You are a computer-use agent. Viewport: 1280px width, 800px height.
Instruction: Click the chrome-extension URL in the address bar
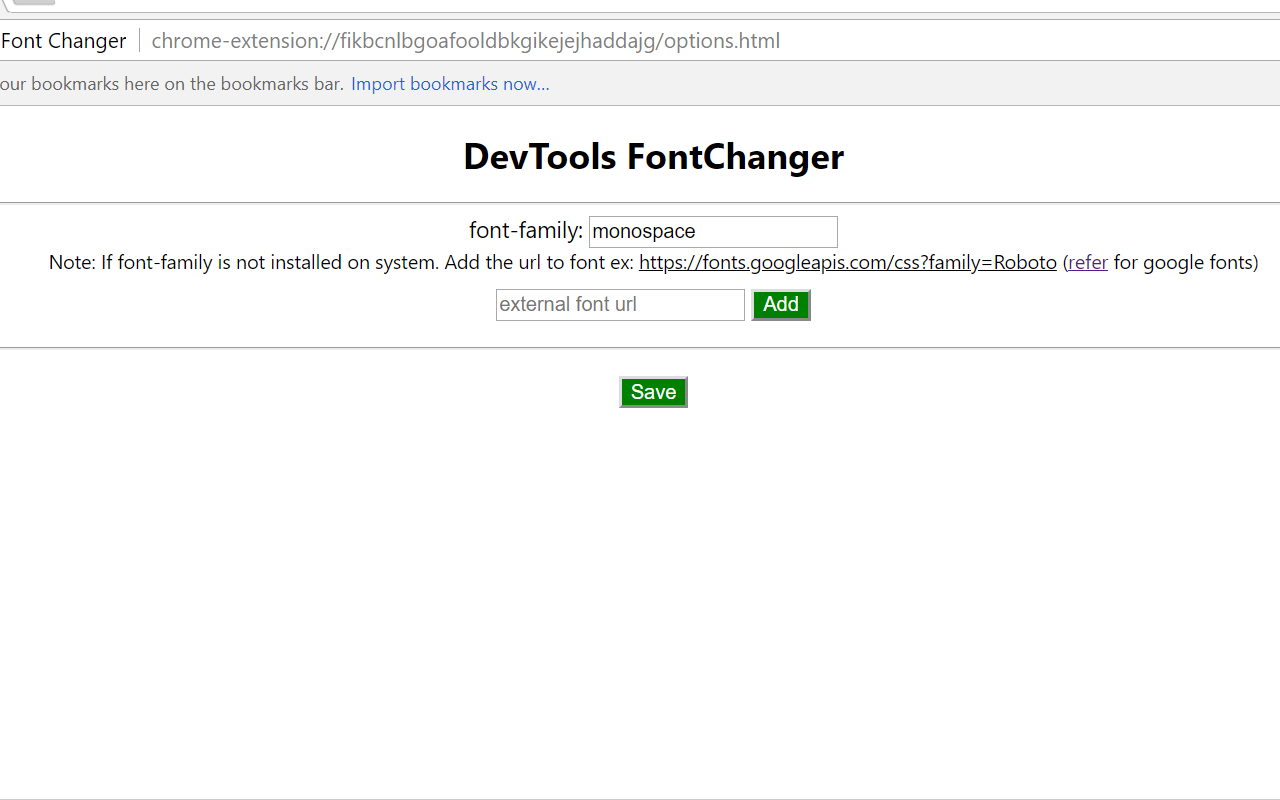pyautogui.click(x=465, y=41)
